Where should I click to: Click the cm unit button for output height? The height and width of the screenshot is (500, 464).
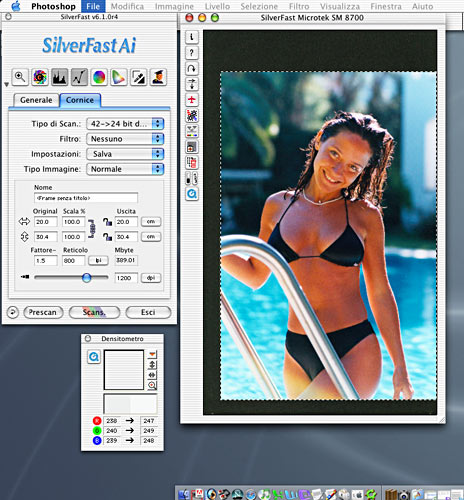coord(151,237)
